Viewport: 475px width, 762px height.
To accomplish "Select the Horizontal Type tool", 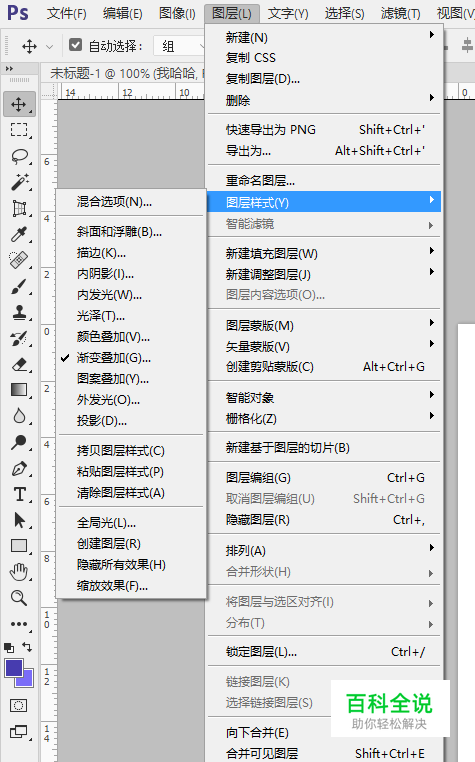I will [x=19, y=494].
